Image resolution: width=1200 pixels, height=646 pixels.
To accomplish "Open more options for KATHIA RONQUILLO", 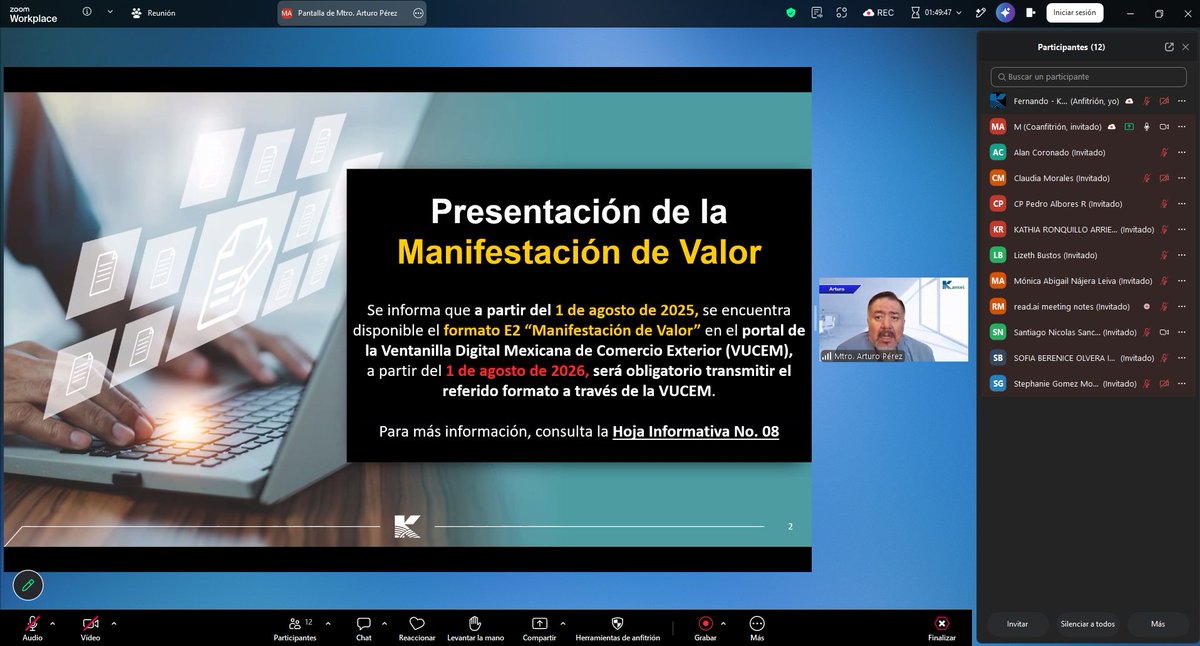I will [x=1181, y=229].
